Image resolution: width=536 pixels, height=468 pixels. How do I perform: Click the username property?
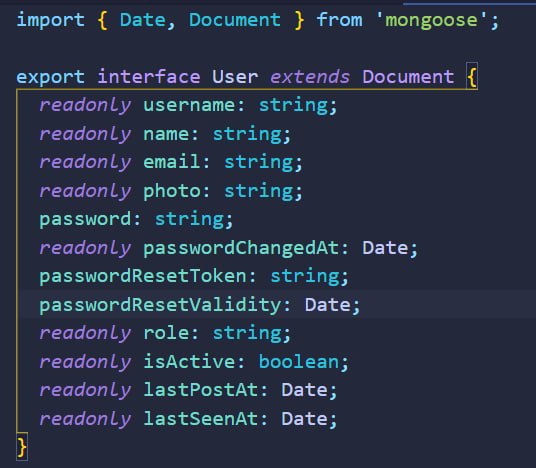(189, 105)
